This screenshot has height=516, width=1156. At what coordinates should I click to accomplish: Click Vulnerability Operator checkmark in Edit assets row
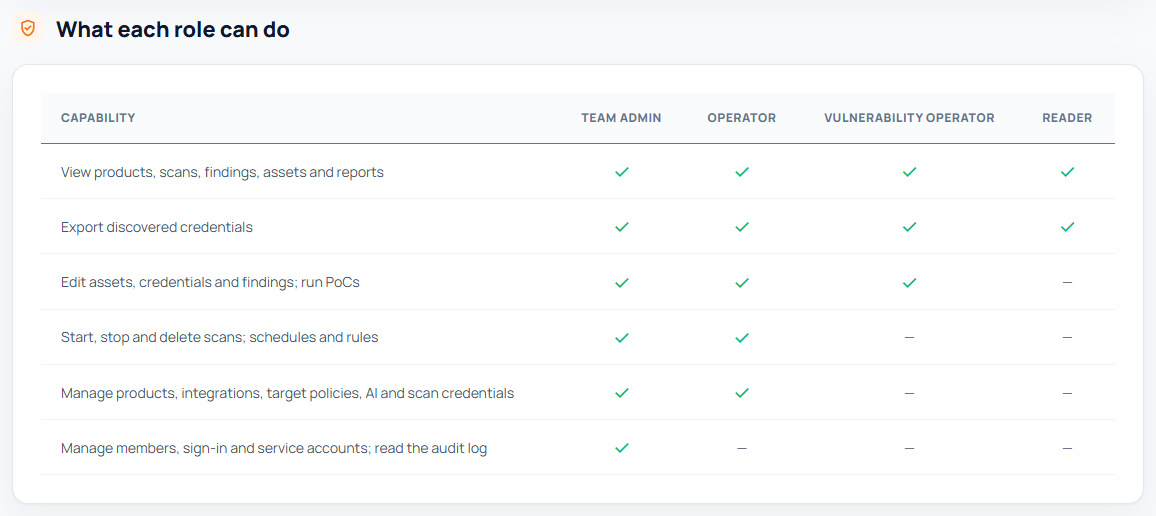[x=910, y=282]
